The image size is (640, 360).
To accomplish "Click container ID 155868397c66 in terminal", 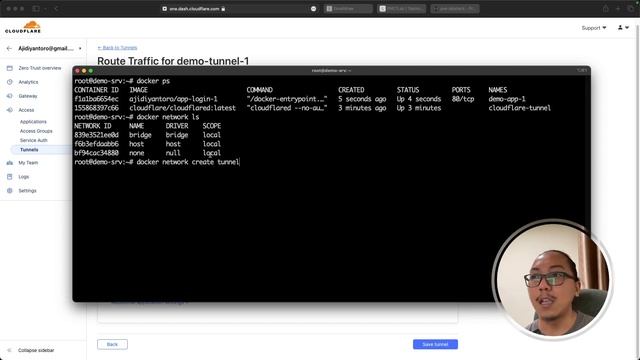I will 96,108.
